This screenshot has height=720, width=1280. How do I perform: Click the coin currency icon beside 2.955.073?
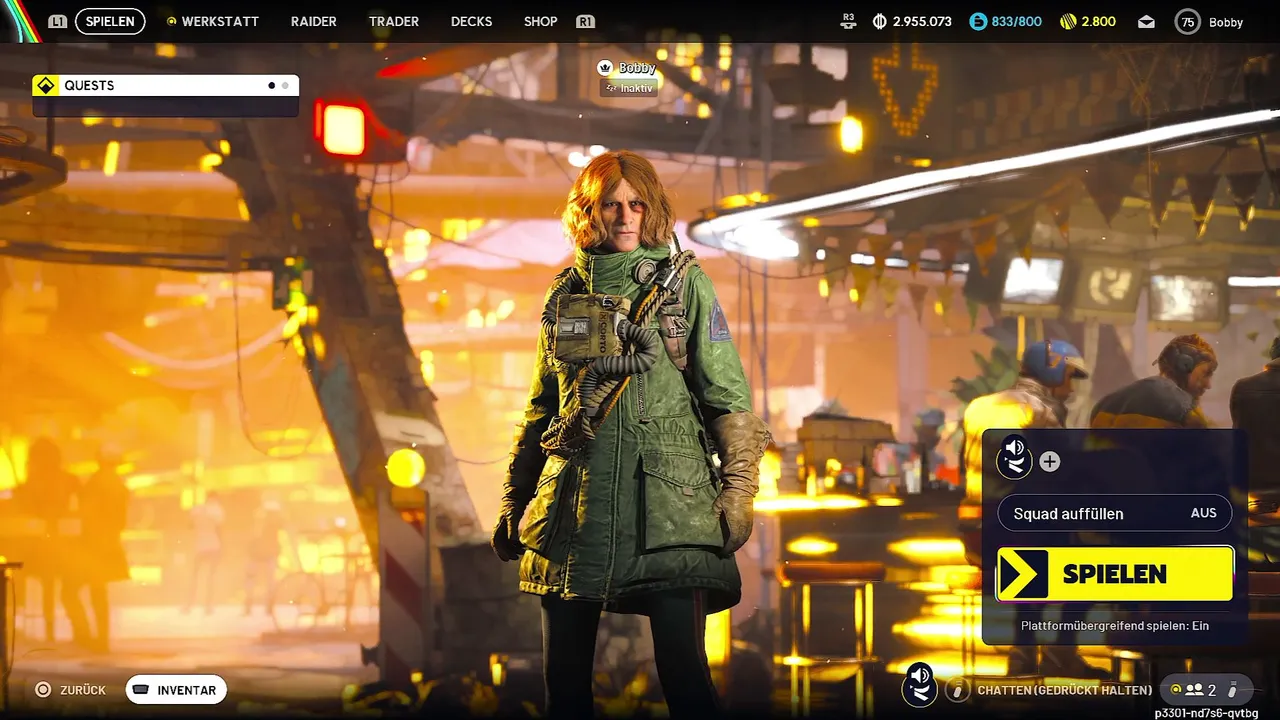click(880, 21)
